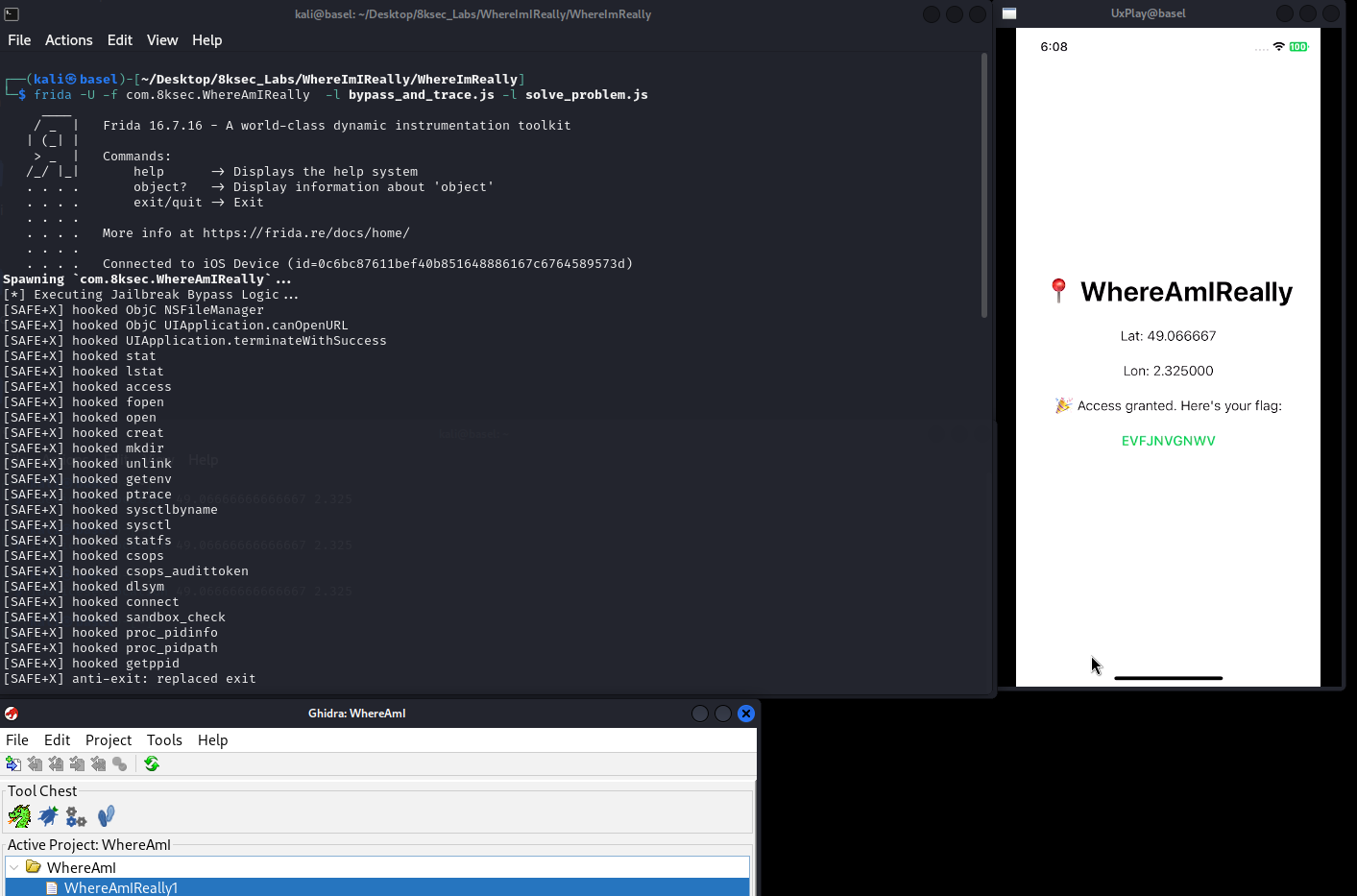Click the Wi-Fi icon in the phone status bar

(1278, 46)
